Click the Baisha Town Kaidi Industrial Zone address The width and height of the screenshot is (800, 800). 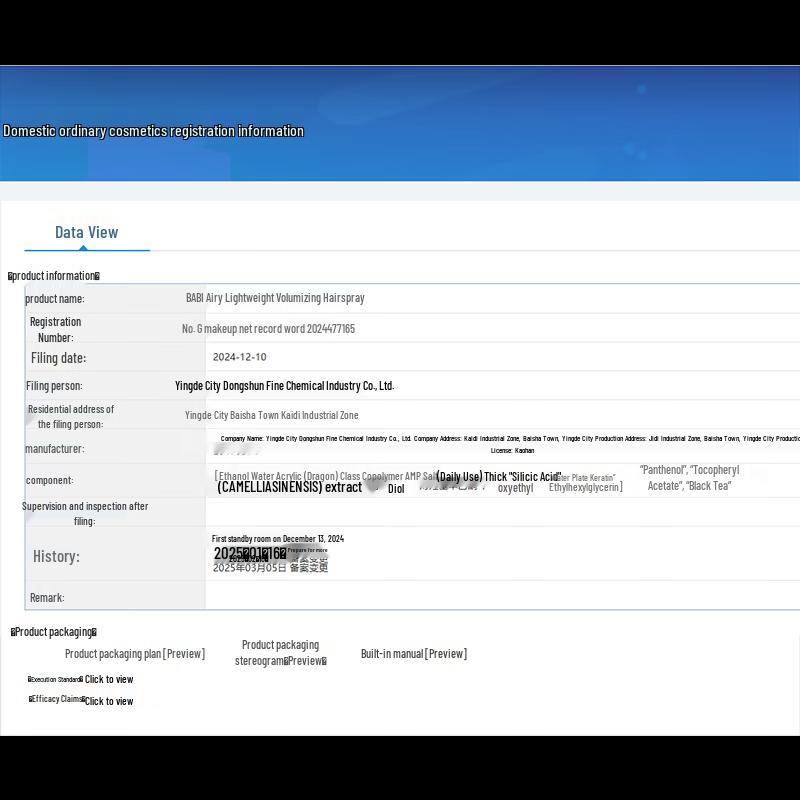pos(271,415)
